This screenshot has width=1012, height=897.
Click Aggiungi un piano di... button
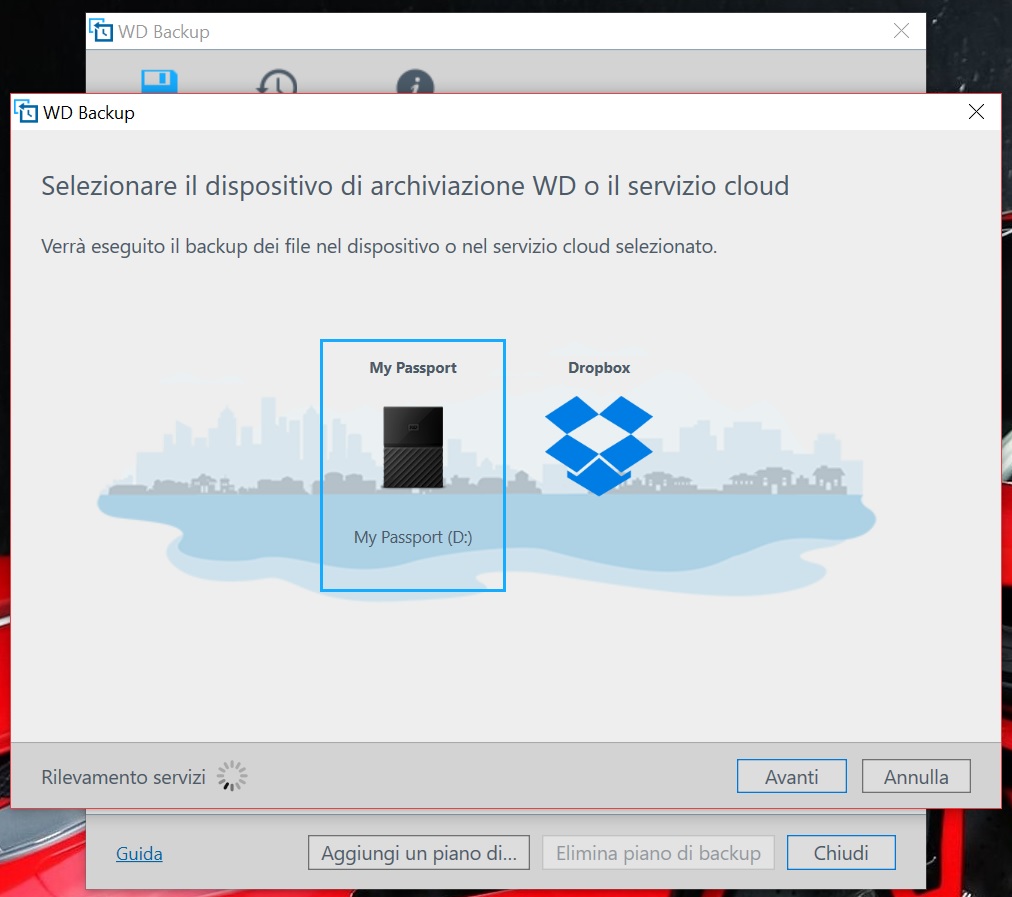(419, 852)
